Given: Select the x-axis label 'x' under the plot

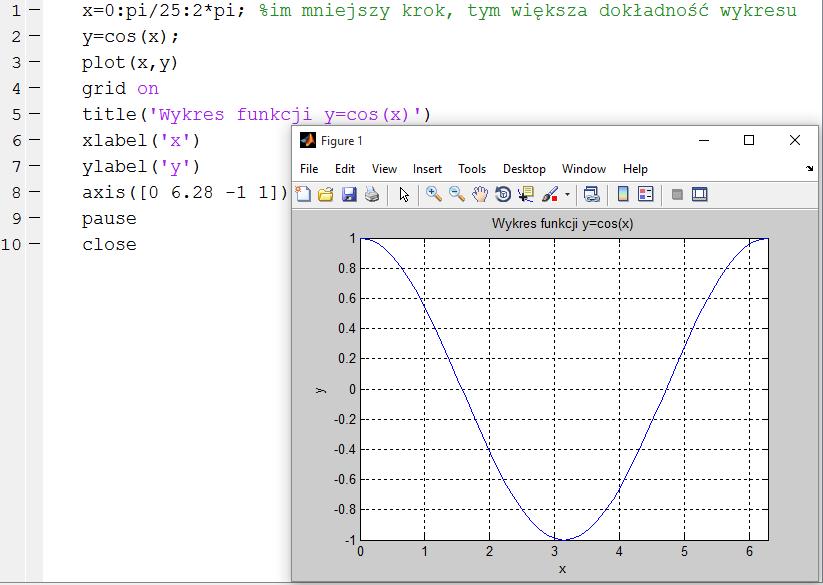Looking at the screenshot, I should (563, 569).
